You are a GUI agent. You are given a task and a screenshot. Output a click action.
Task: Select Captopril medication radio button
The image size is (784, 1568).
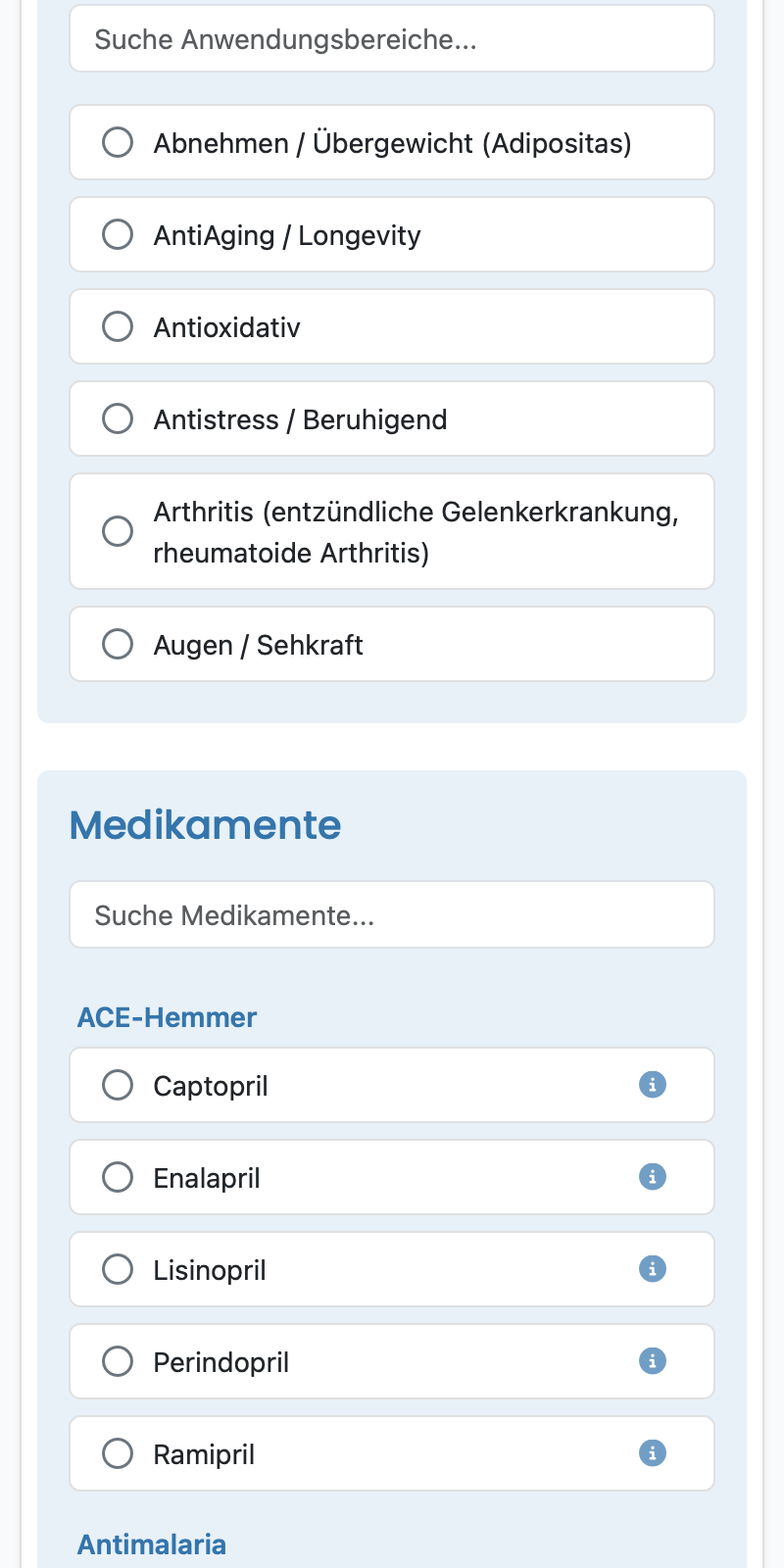pyautogui.click(x=118, y=1085)
